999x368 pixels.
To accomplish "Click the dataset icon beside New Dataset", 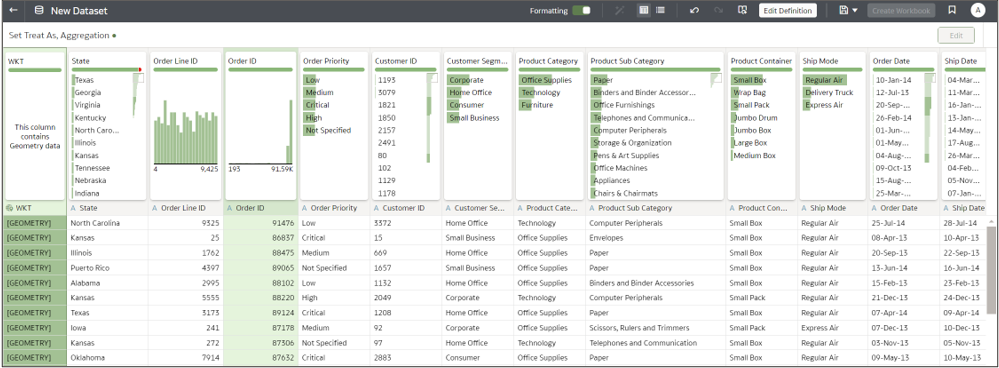I will coord(39,10).
